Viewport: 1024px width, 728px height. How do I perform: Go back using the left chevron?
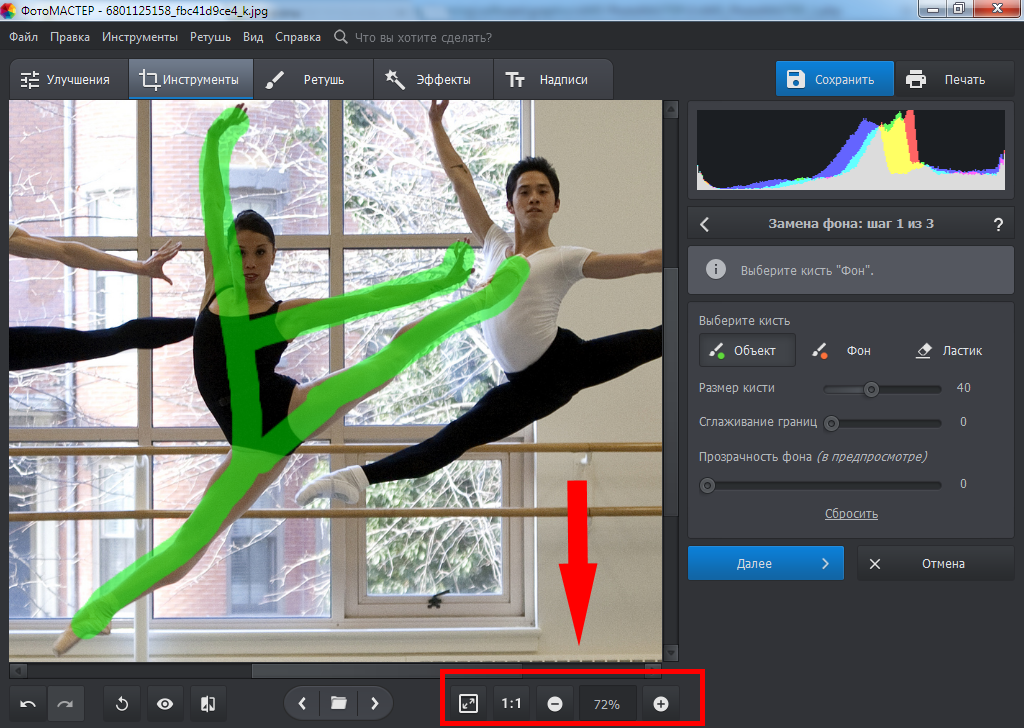(704, 224)
